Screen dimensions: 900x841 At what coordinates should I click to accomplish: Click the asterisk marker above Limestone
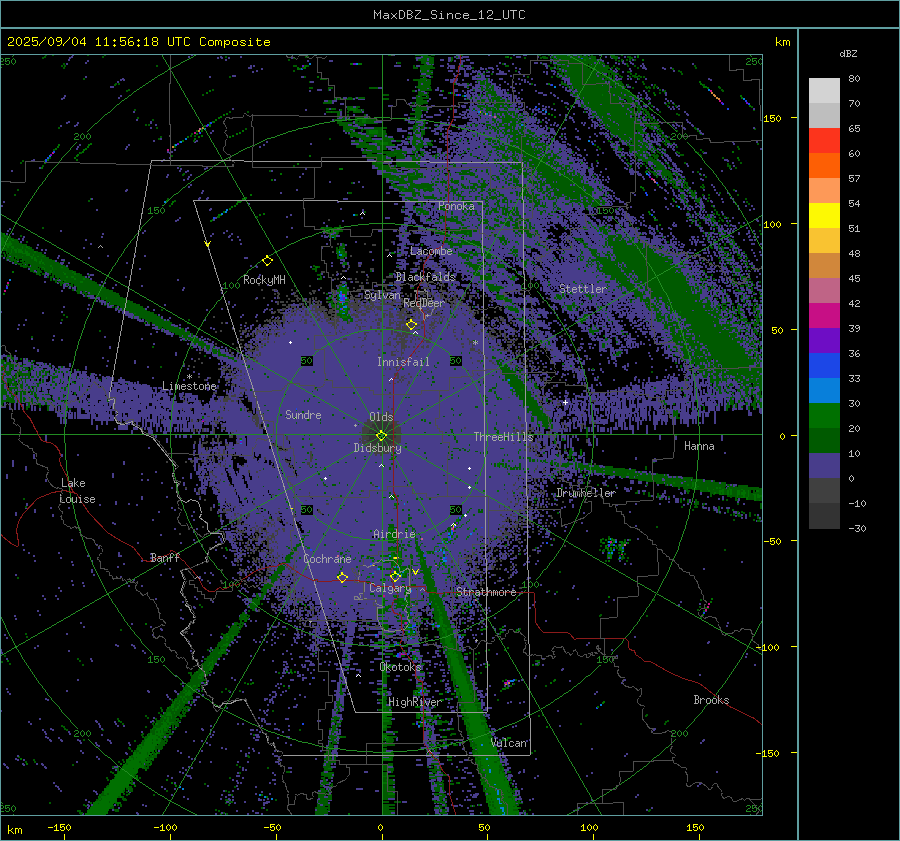point(189,377)
